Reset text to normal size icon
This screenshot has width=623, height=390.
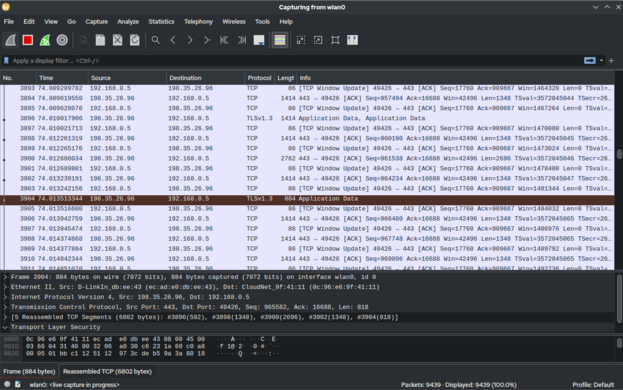pyautogui.click(x=335, y=40)
